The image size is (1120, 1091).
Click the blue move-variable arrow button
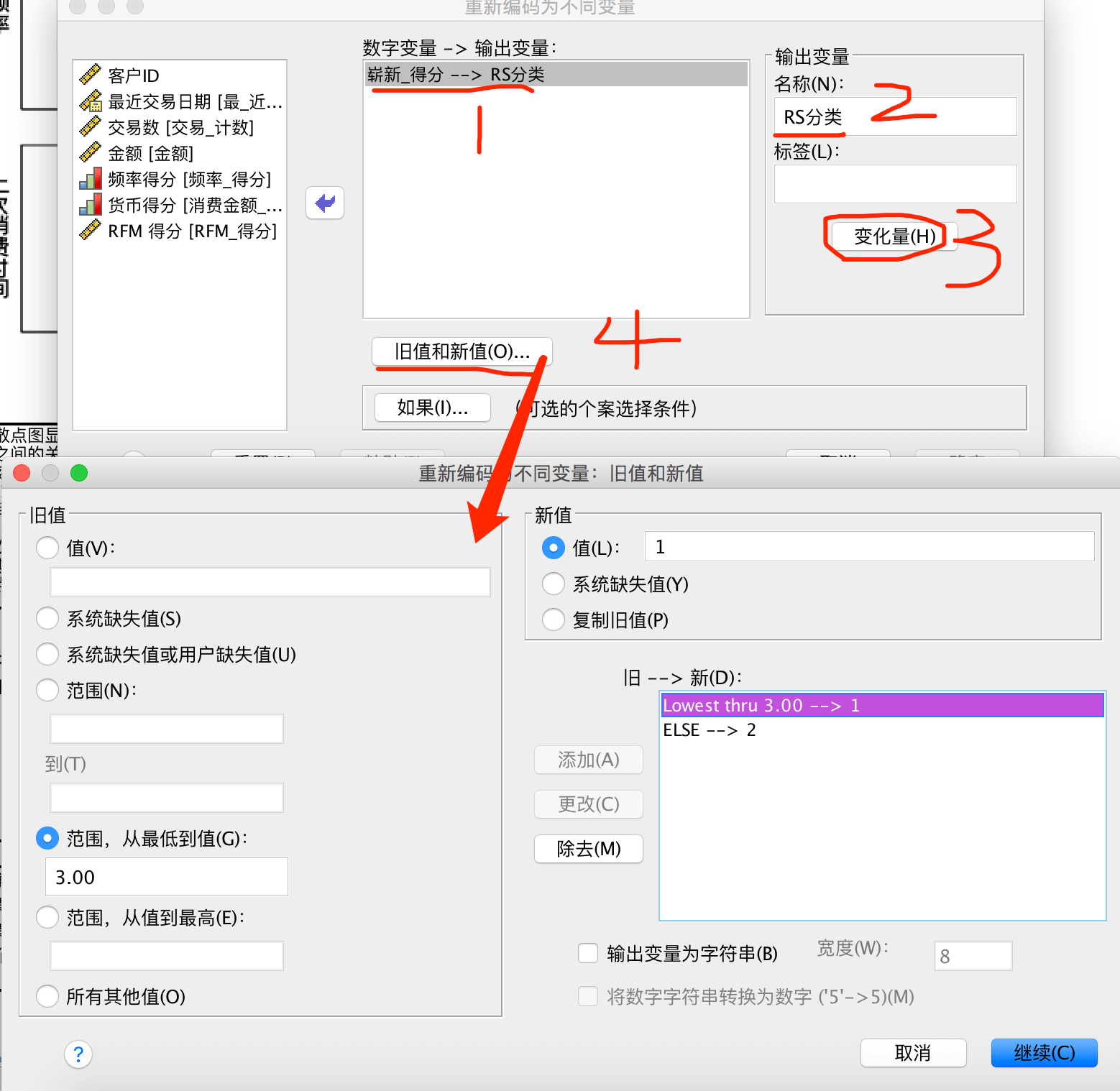click(x=325, y=203)
